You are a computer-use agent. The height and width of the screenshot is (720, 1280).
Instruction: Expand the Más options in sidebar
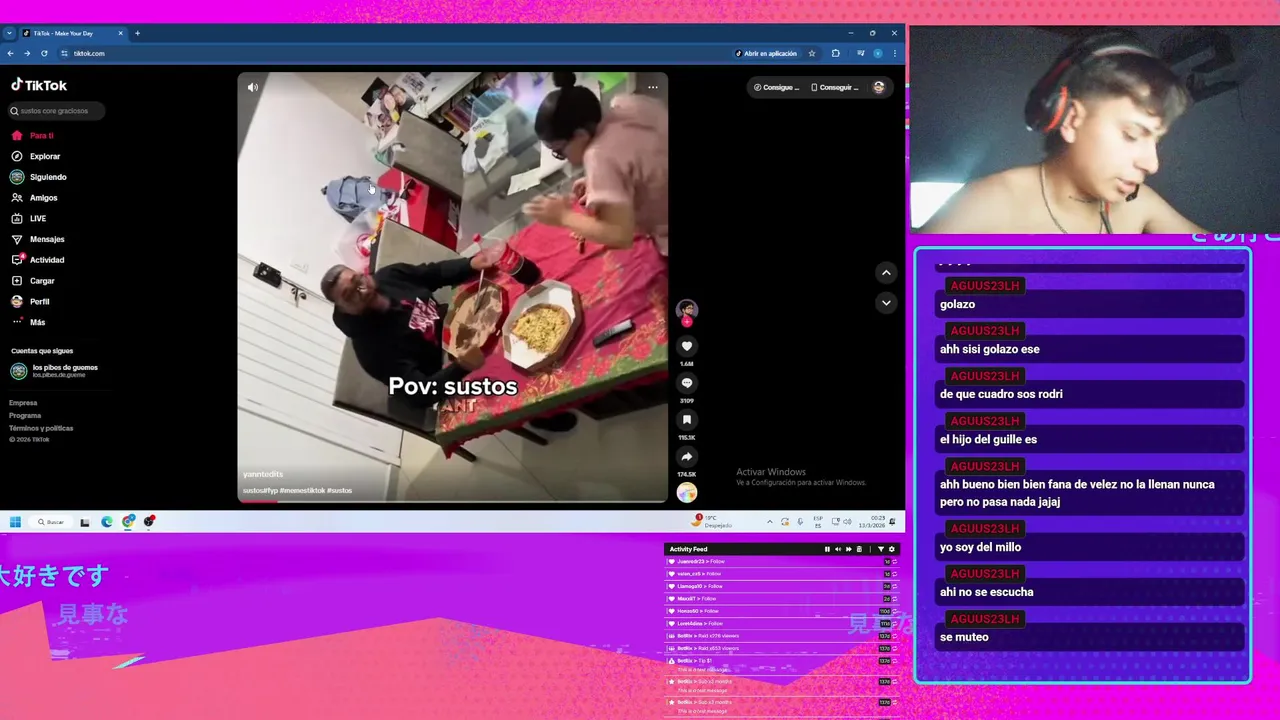point(28,322)
